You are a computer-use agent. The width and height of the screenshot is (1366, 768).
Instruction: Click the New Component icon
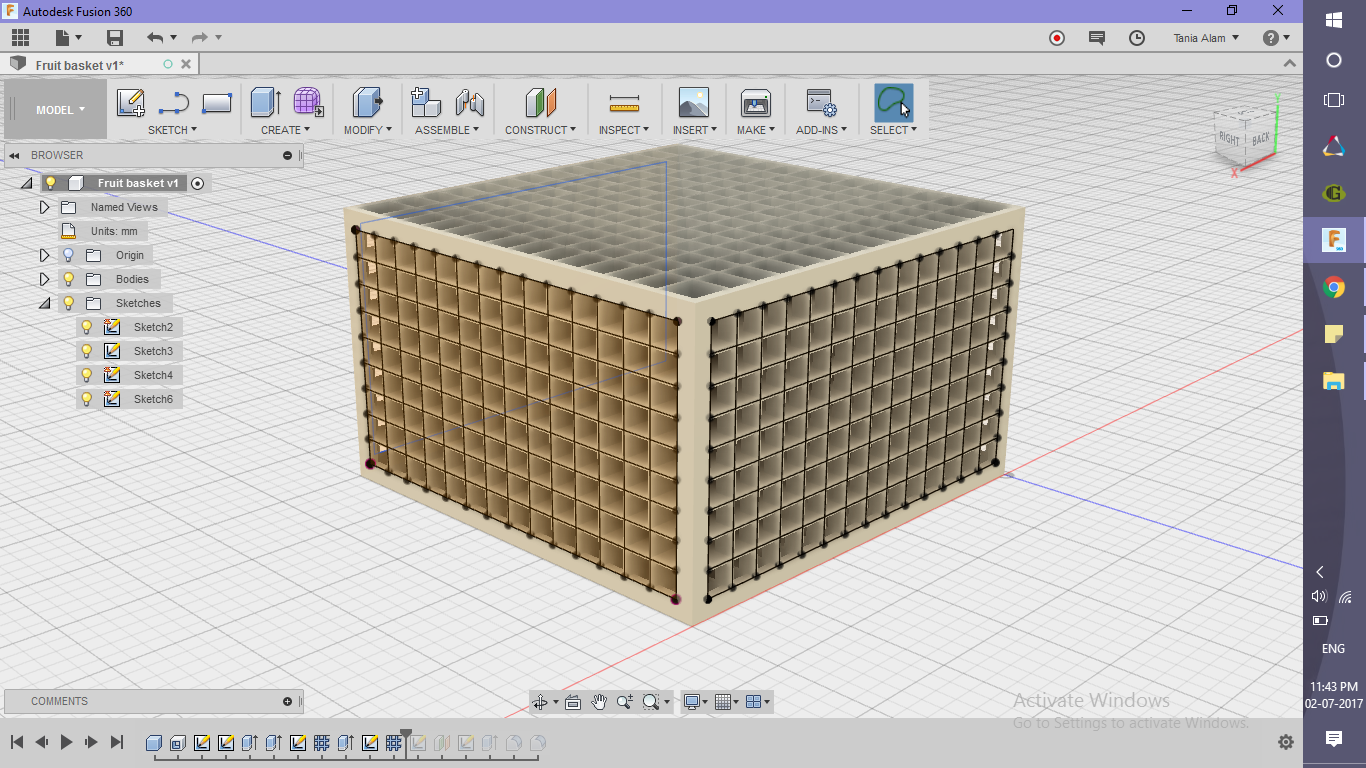(426, 102)
